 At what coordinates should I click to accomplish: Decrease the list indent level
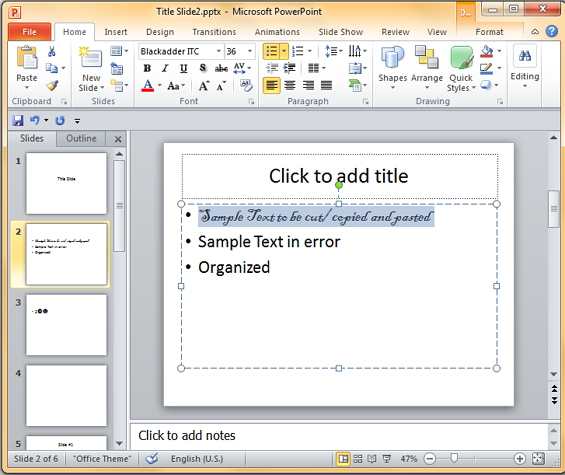tap(272, 68)
